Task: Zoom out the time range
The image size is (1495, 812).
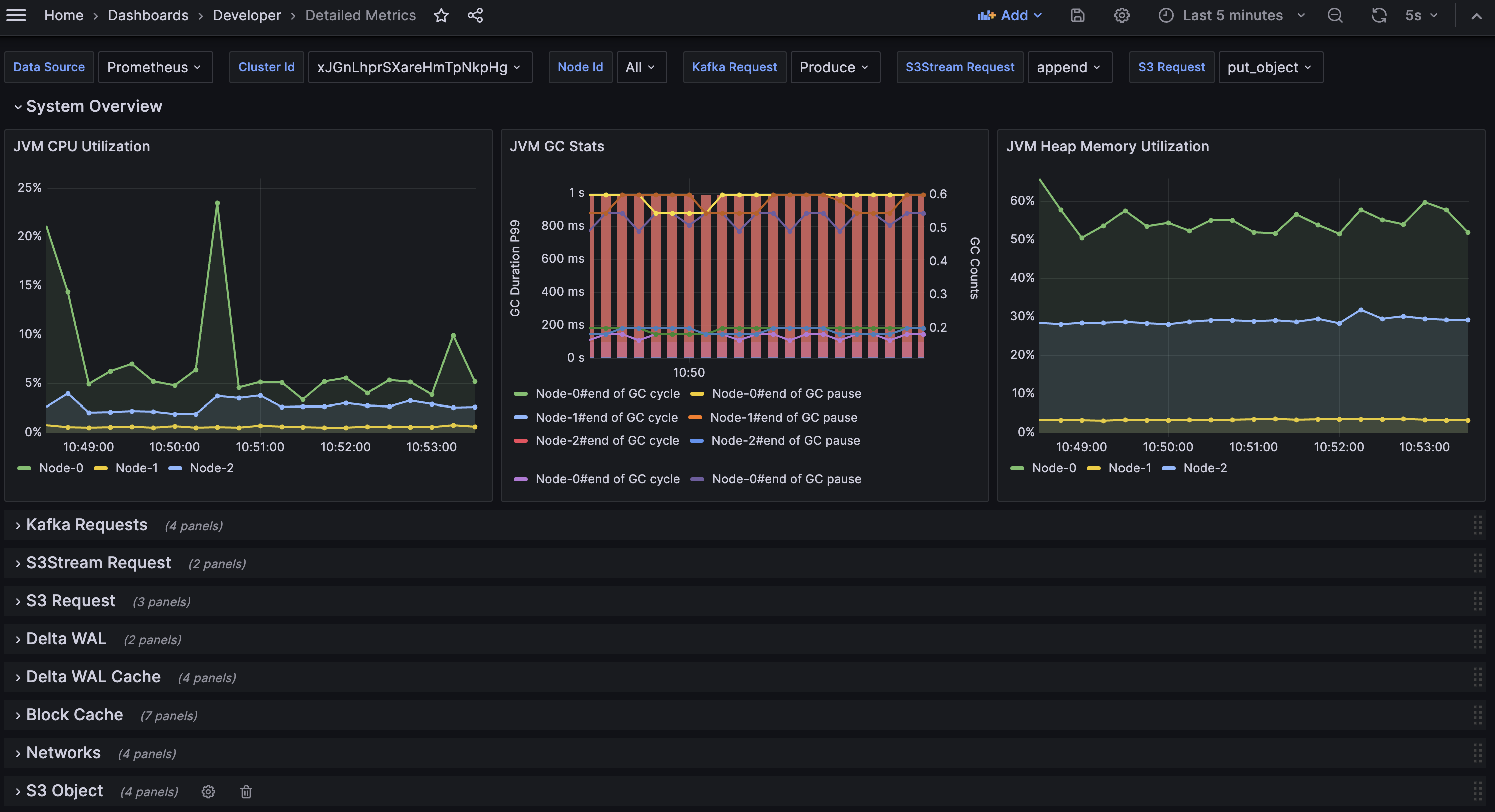Action: pos(1335,15)
